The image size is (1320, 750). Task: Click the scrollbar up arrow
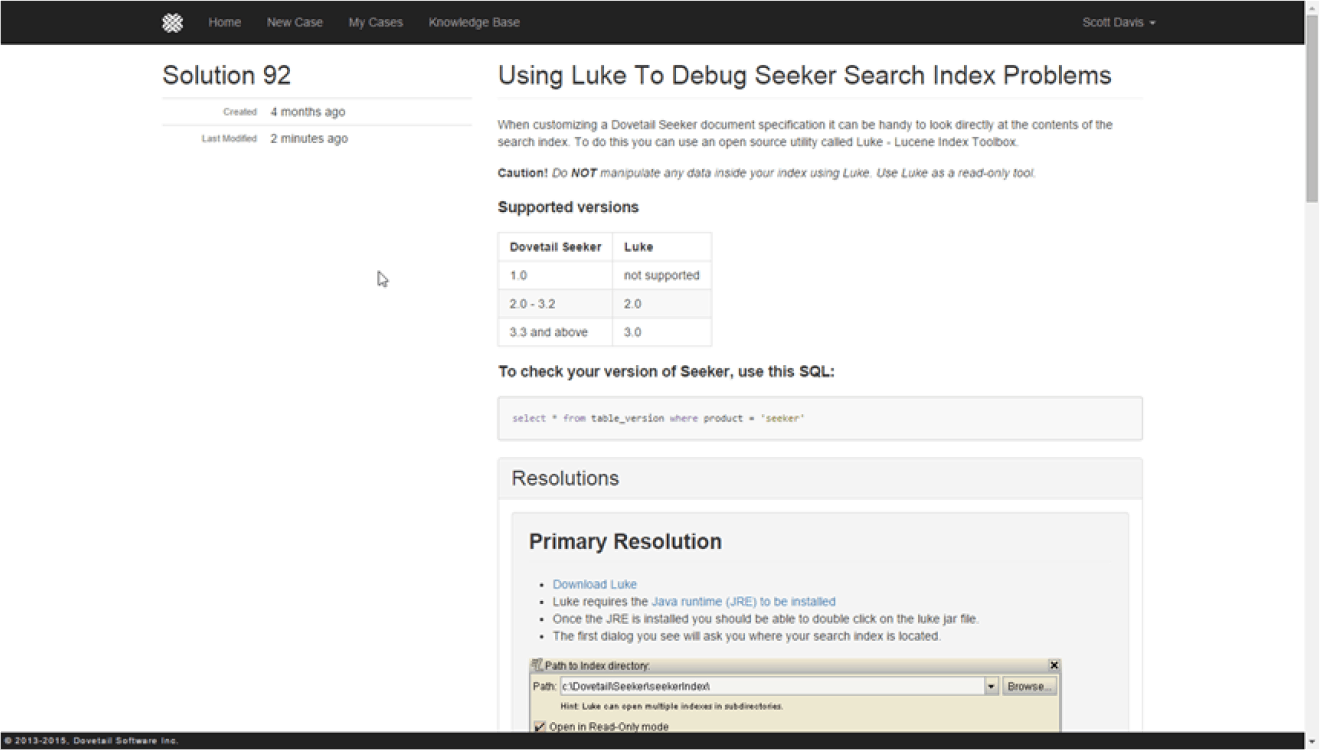point(1311,6)
